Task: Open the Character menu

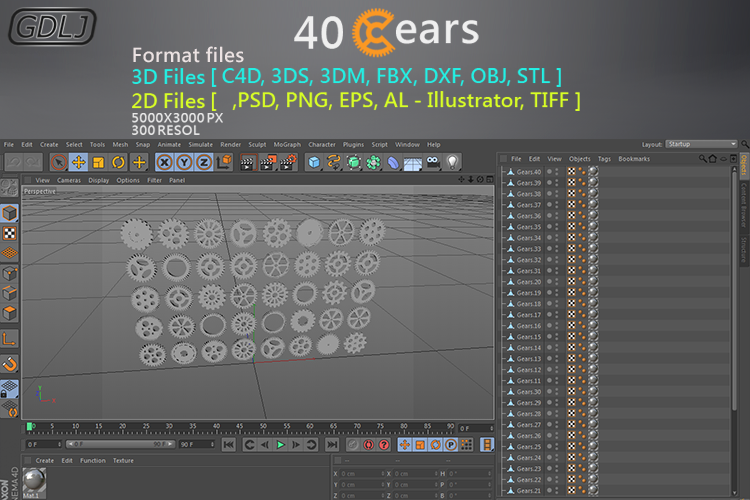Action: point(322,144)
